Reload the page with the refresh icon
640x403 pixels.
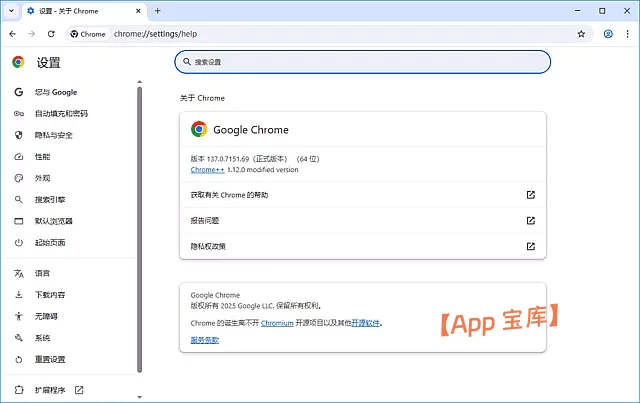tap(51, 34)
